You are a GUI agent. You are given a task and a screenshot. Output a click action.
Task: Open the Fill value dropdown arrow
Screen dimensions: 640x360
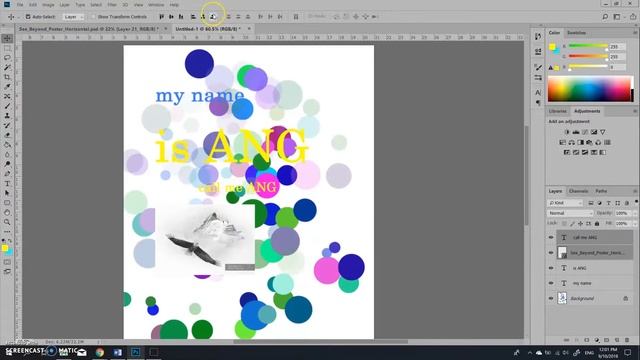click(635, 224)
